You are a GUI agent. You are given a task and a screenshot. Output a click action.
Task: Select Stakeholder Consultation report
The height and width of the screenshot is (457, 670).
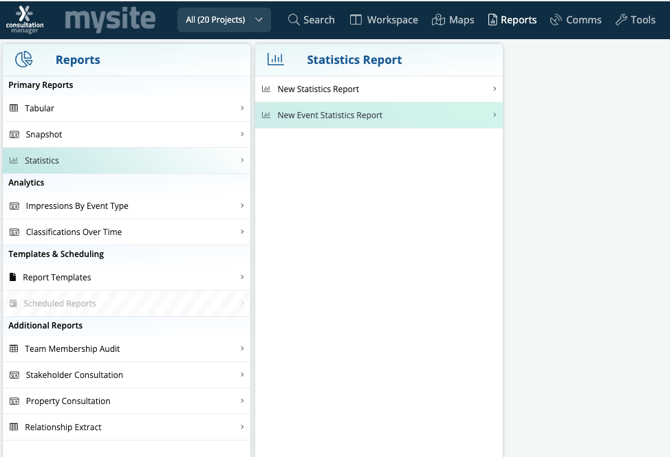126,375
